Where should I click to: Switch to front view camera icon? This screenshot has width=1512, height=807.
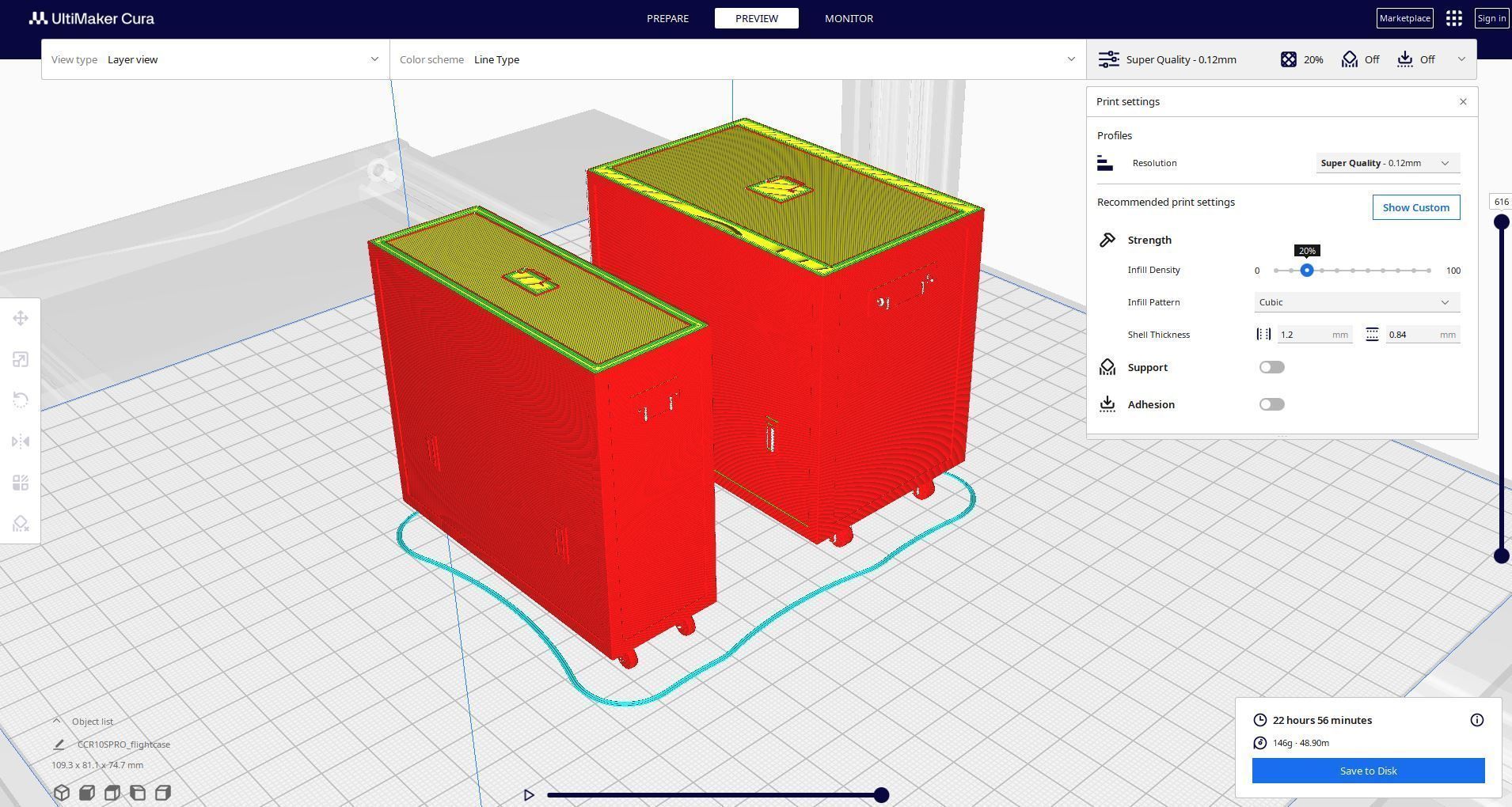(87, 793)
